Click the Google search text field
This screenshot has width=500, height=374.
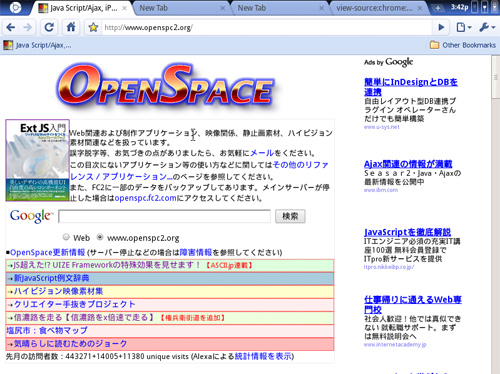coord(164,216)
